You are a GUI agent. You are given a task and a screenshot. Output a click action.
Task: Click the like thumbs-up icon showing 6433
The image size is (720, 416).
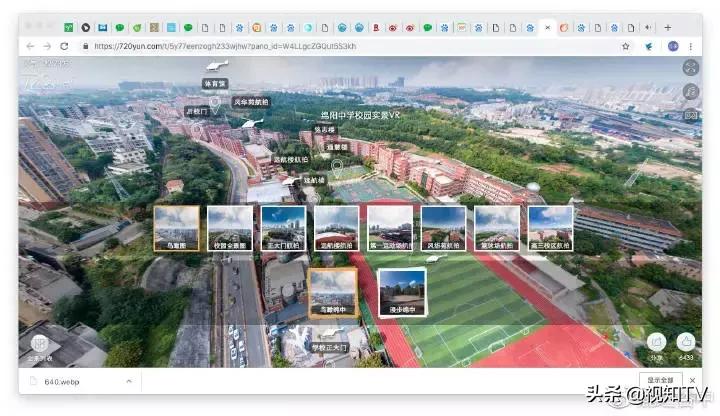point(685,342)
